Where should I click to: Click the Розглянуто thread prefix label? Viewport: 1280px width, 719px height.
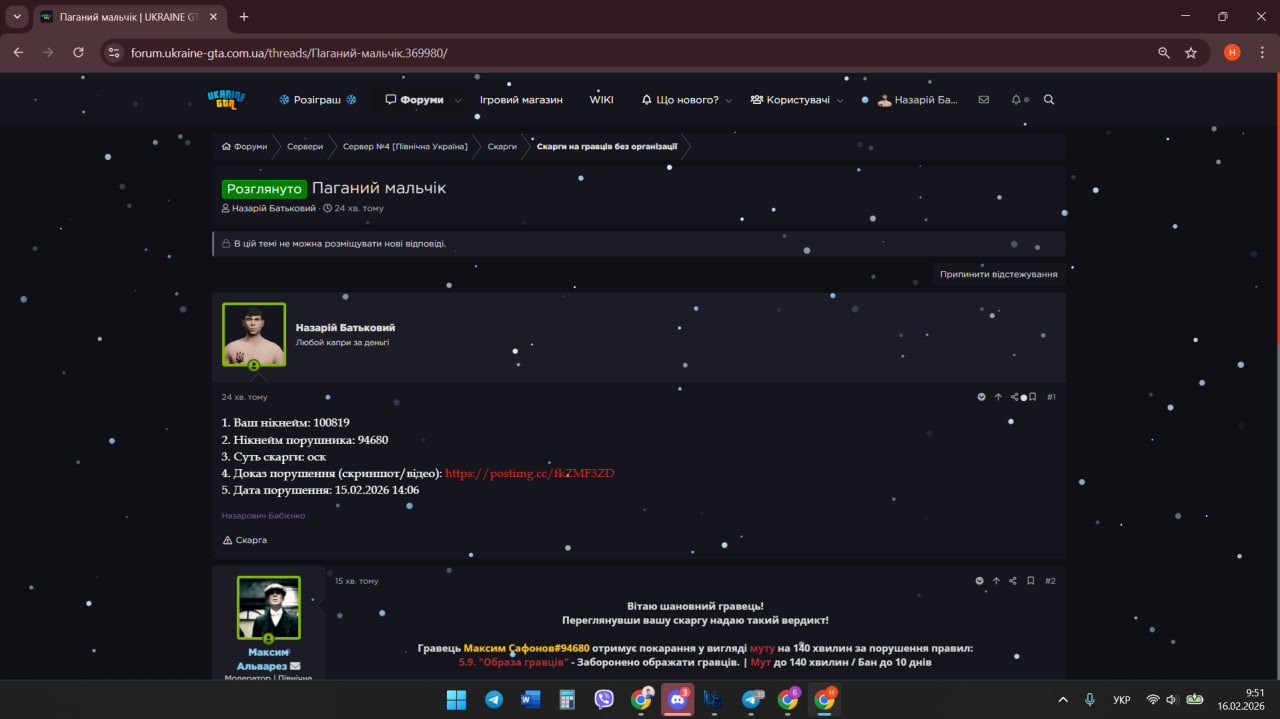coord(264,188)
